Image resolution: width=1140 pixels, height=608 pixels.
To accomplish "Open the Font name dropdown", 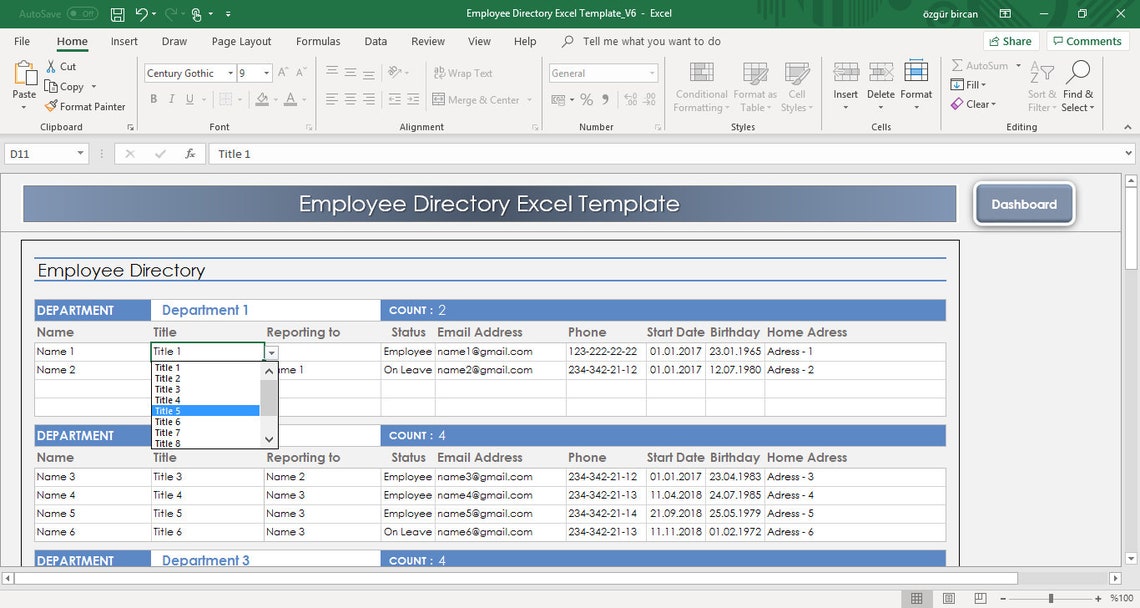I will tap(229, 72).
